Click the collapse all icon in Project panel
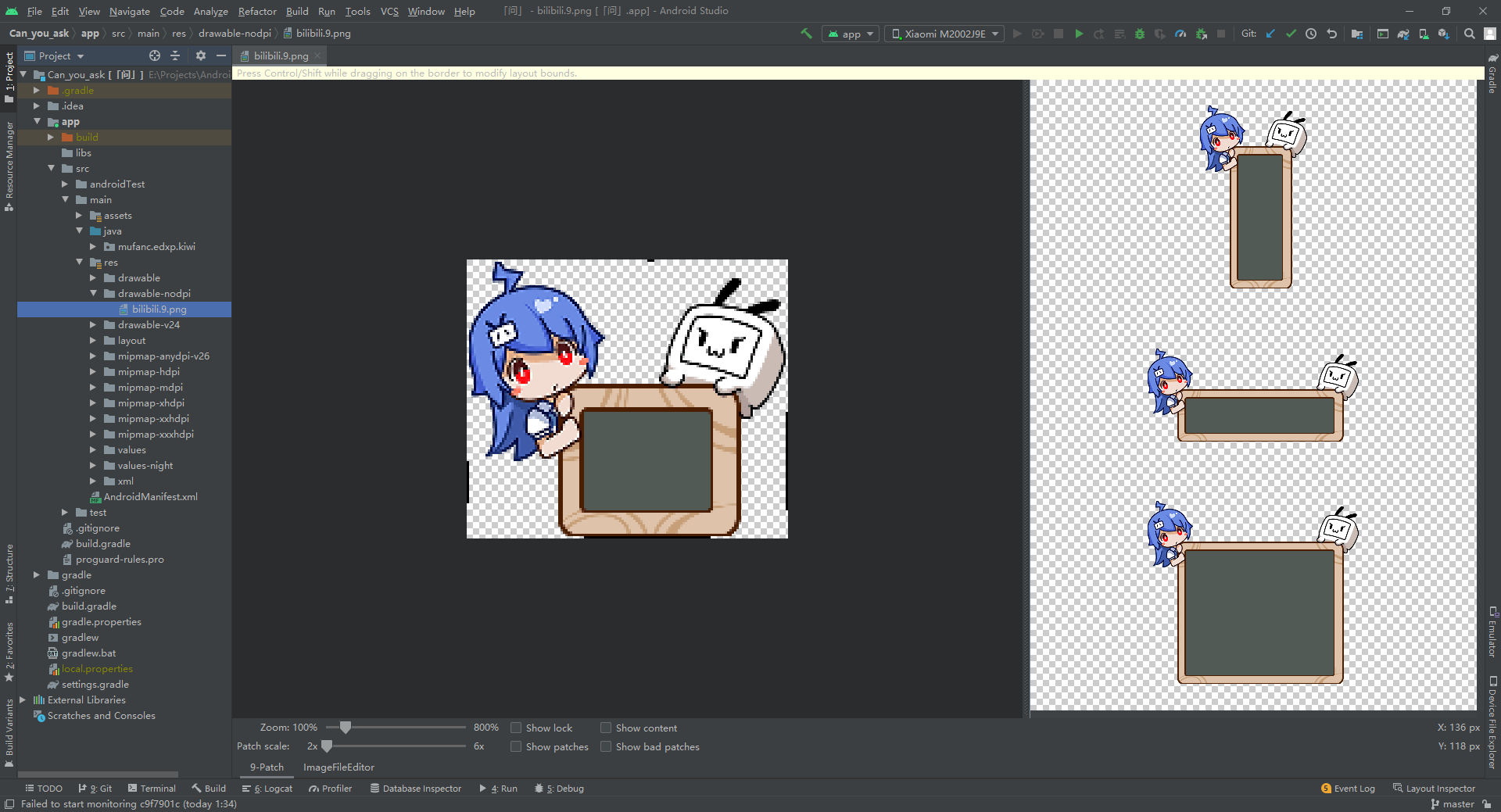Image resolution: width=1501 pixels, height=812 pixels. point(175,55)
